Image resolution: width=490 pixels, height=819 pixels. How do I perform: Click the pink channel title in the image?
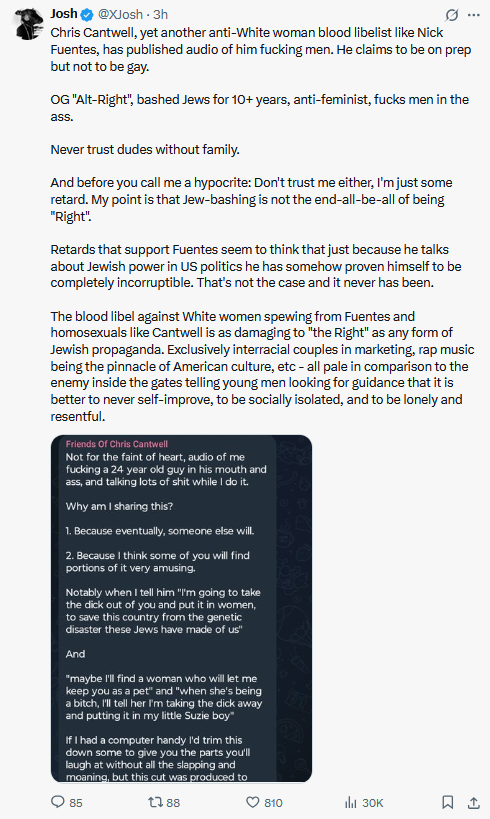click(116, 444)
